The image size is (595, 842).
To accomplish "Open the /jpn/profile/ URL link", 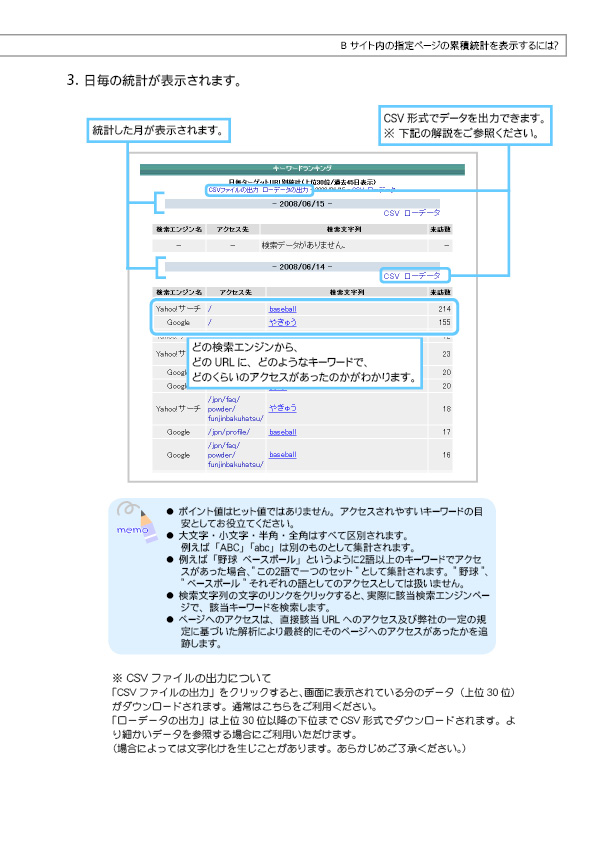I will click(x=229, y=432).
